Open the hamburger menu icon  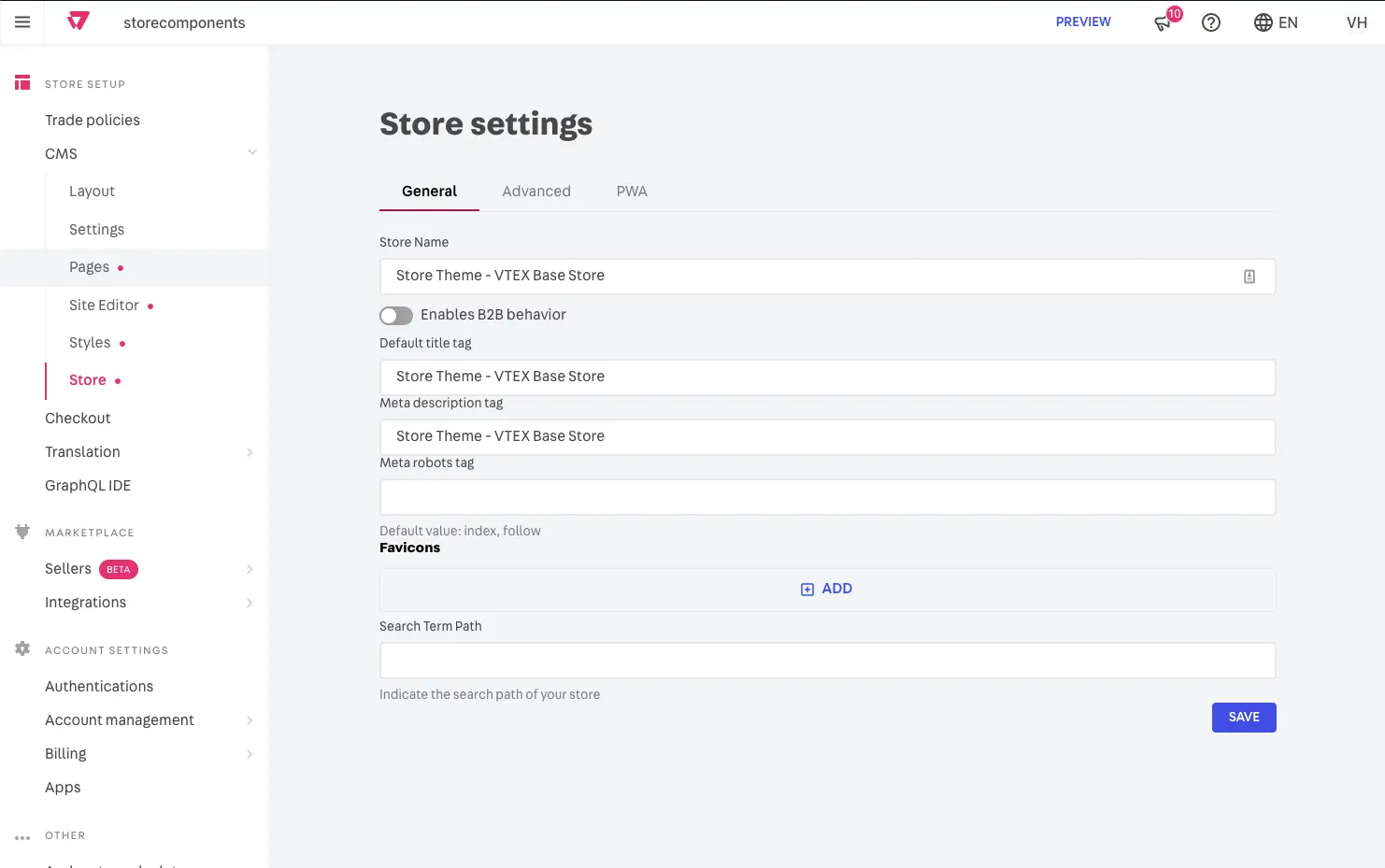click(22, 22)
